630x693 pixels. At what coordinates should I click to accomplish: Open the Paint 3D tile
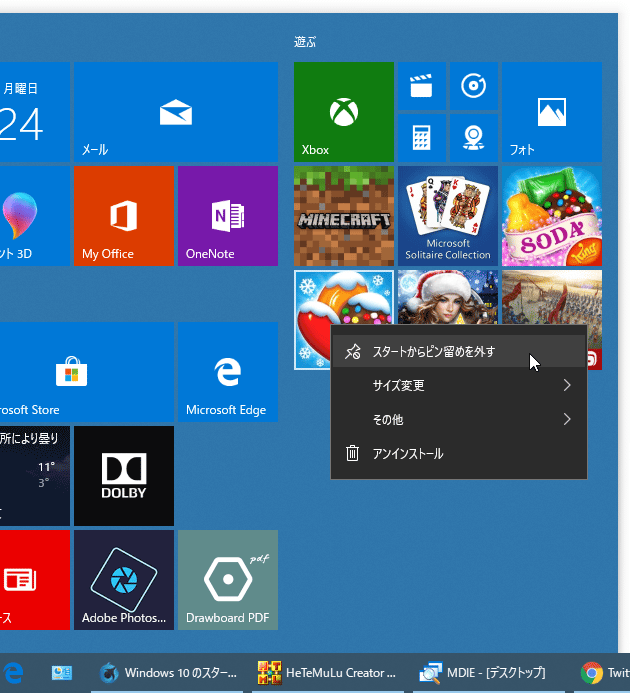(34, 216)
